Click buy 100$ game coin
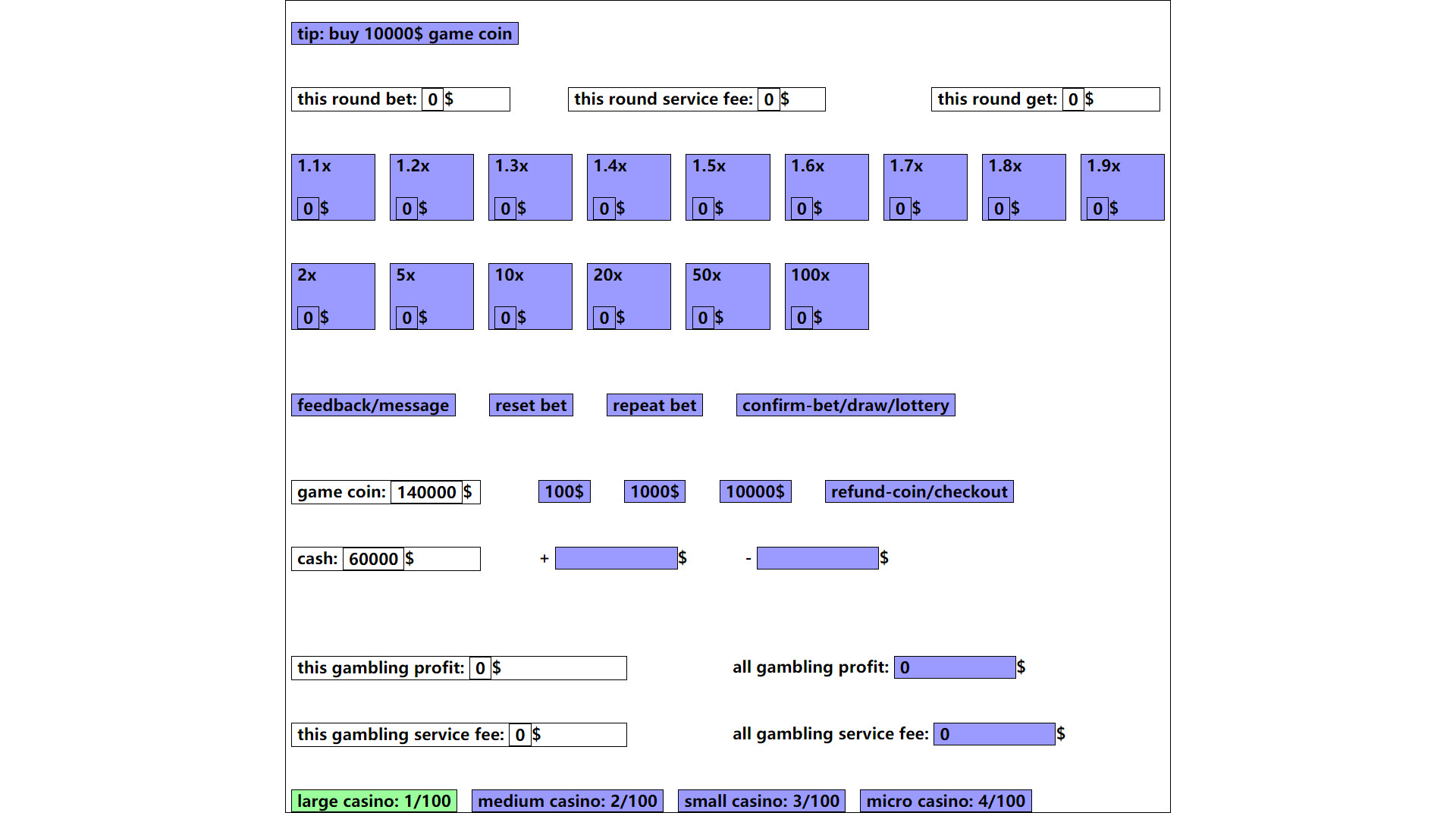This screenshot has height=819, width=1456. (x=564, y=491)
